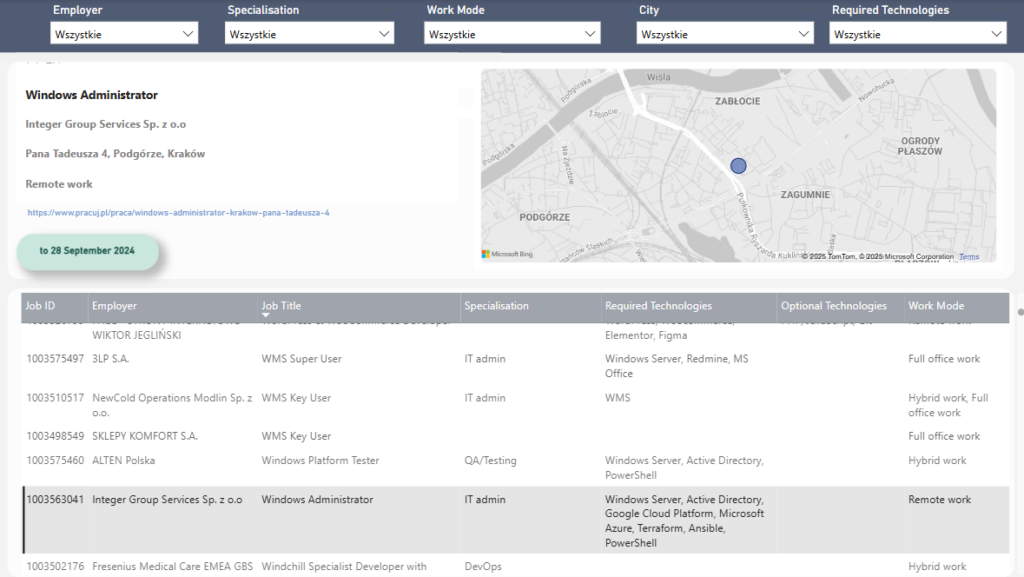Click the Microsoft Bing logo on map
This screenshot has height=577, width=1024.
[508, 255]
